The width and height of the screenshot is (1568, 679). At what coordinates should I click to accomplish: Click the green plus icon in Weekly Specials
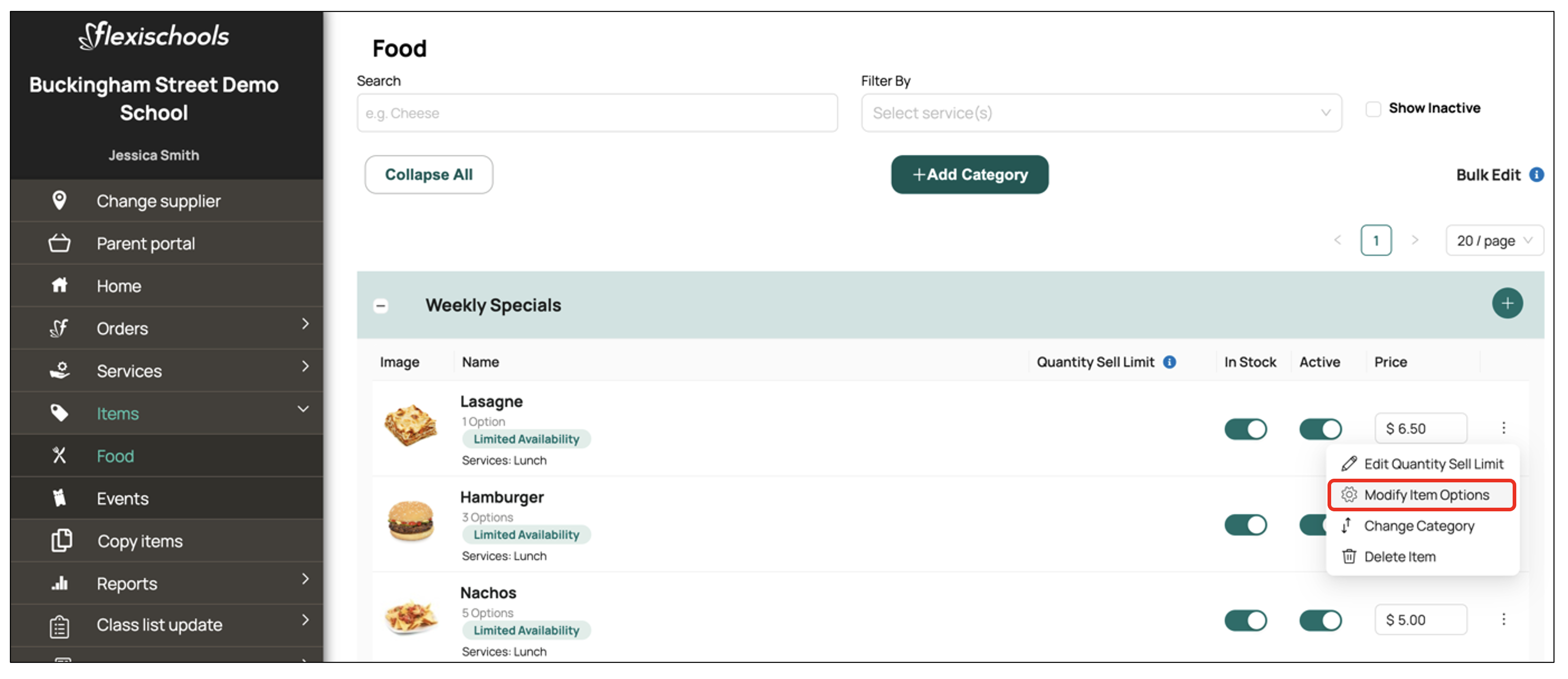1506,303
